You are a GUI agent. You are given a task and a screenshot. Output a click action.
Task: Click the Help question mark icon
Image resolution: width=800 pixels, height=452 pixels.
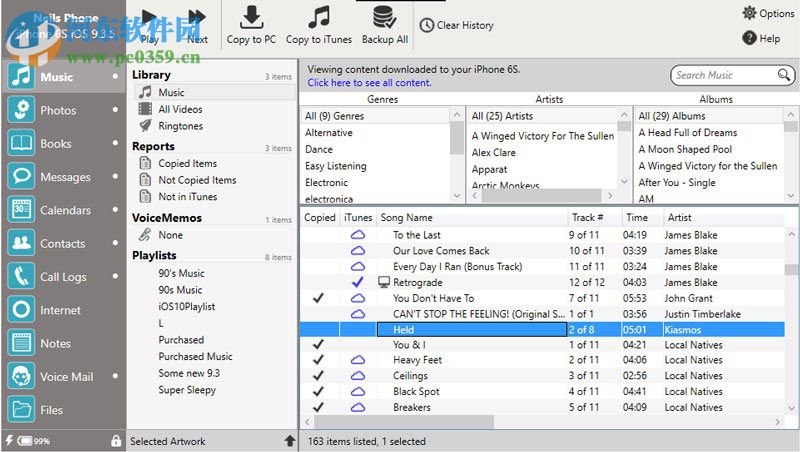[x=750, y=38]
